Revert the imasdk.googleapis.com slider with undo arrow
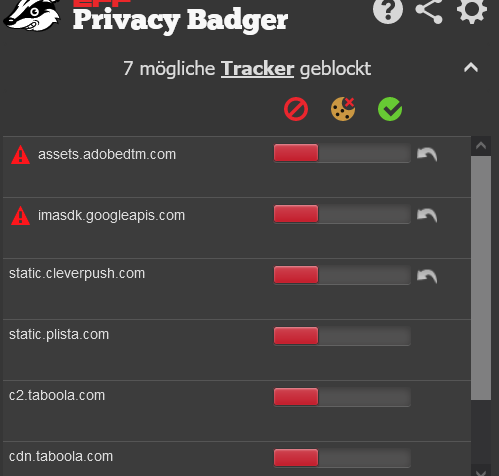The image size is (499, 476). [427, 216]
